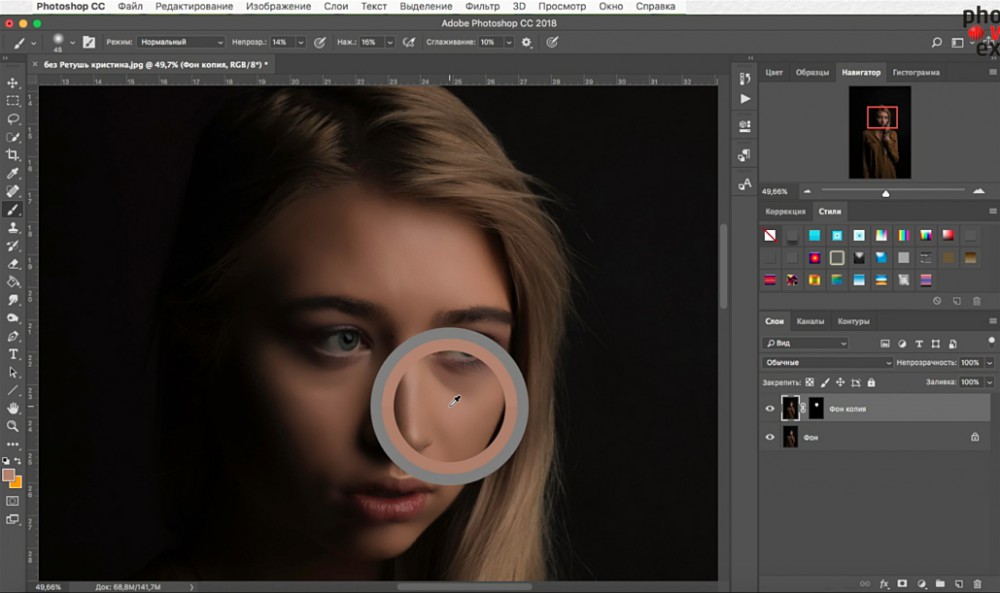This screenshot has height=593, width=1000.
Task: Click the zoom in mountain button in Navigator
Action: pyautogui.click(x=979, y=191)
